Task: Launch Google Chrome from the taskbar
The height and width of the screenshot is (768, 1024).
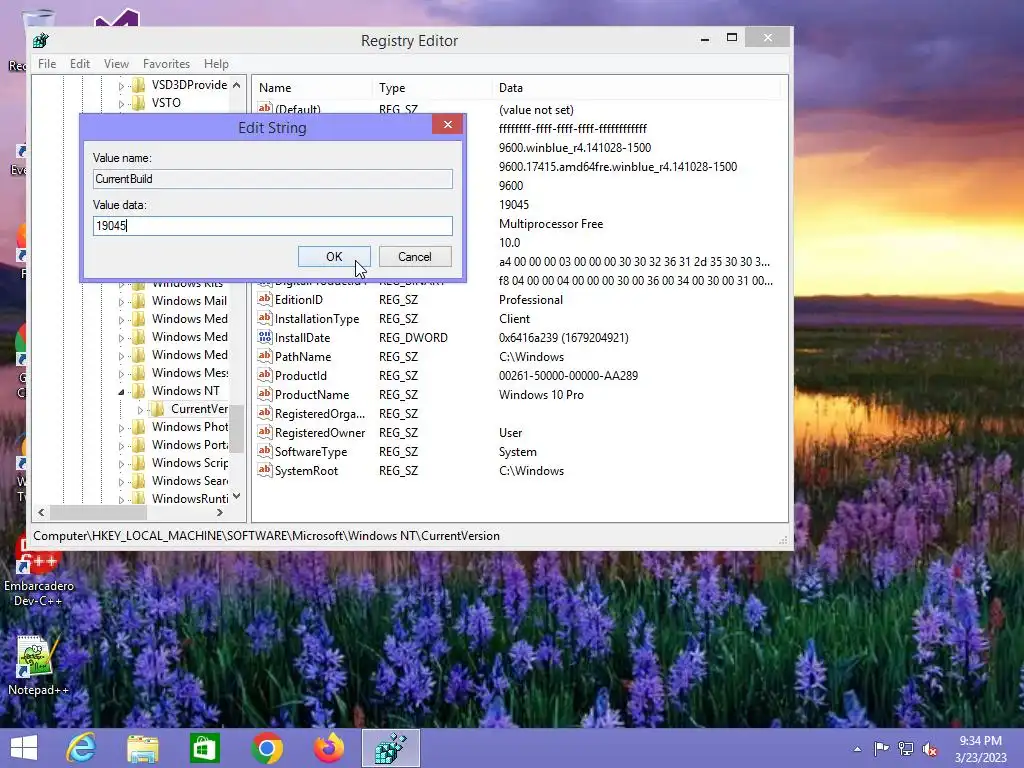Action: click(266, 748)
